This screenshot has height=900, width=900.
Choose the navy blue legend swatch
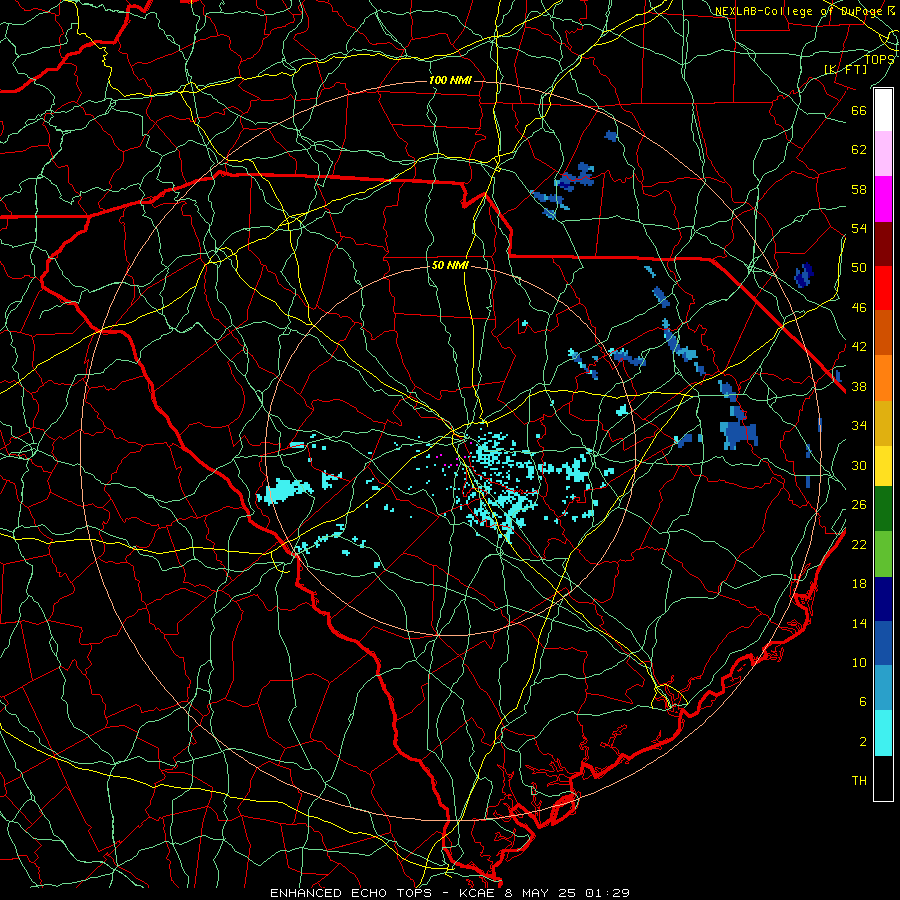883,599
